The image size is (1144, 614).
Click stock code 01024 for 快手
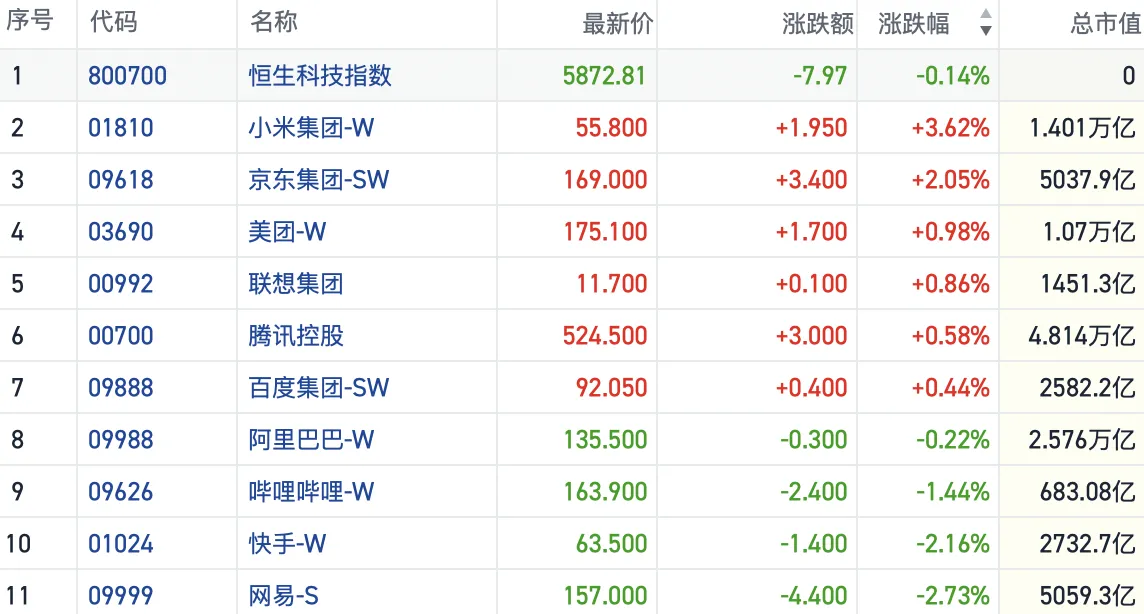click(x=121, y=544)
